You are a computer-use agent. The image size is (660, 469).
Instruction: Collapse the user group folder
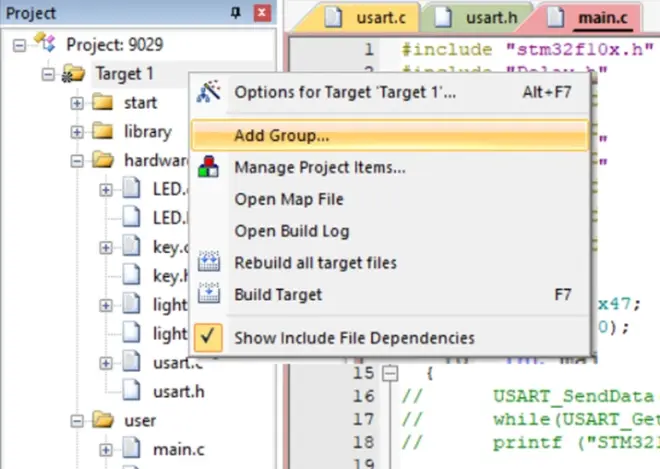(x=77, y=421)
